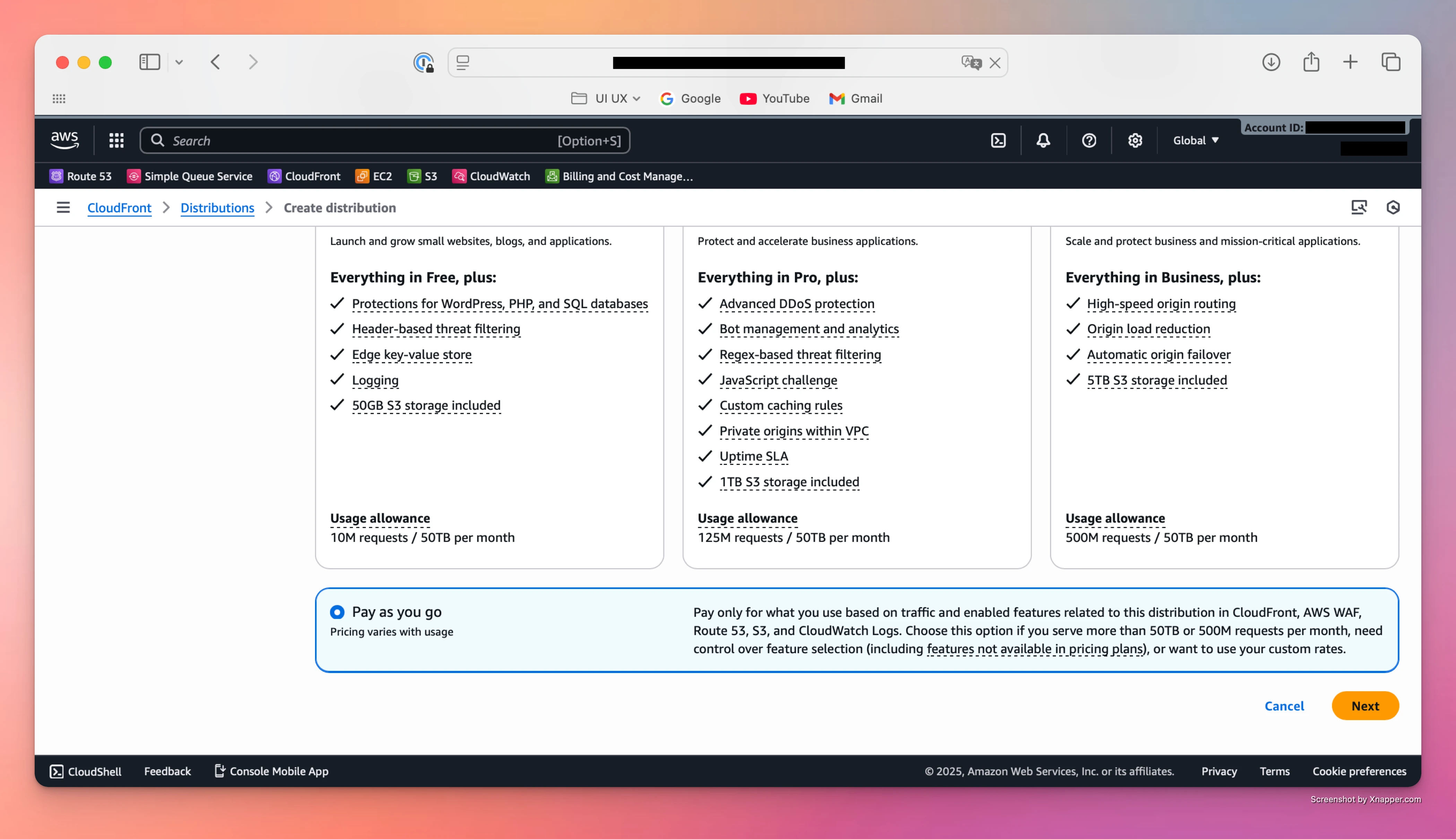Open the AWS help question mark menu
Viewport: 1456px width, 839px height.
pos(1089,141)
